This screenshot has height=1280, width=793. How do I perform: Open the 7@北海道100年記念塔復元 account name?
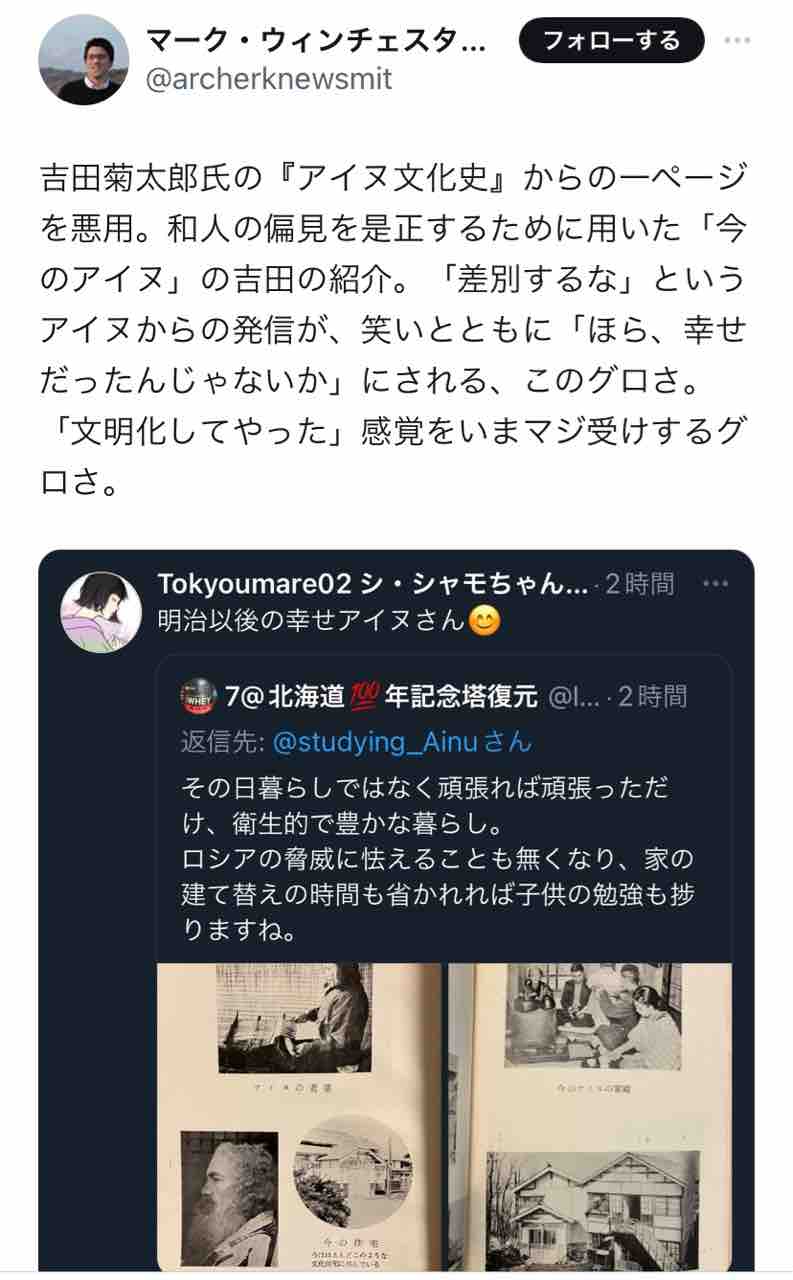pyautogui.click(x=382, y=696)
